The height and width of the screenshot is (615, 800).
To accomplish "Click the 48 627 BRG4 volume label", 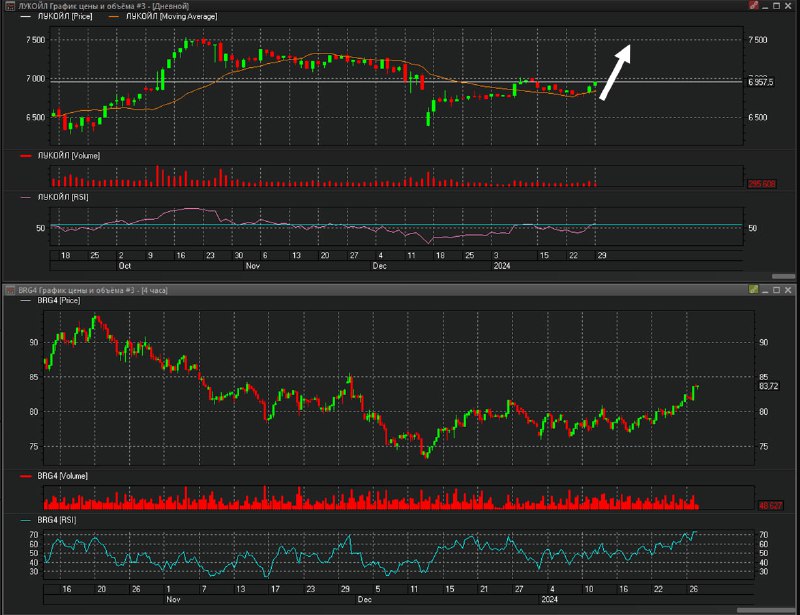I will coord(770,505).
